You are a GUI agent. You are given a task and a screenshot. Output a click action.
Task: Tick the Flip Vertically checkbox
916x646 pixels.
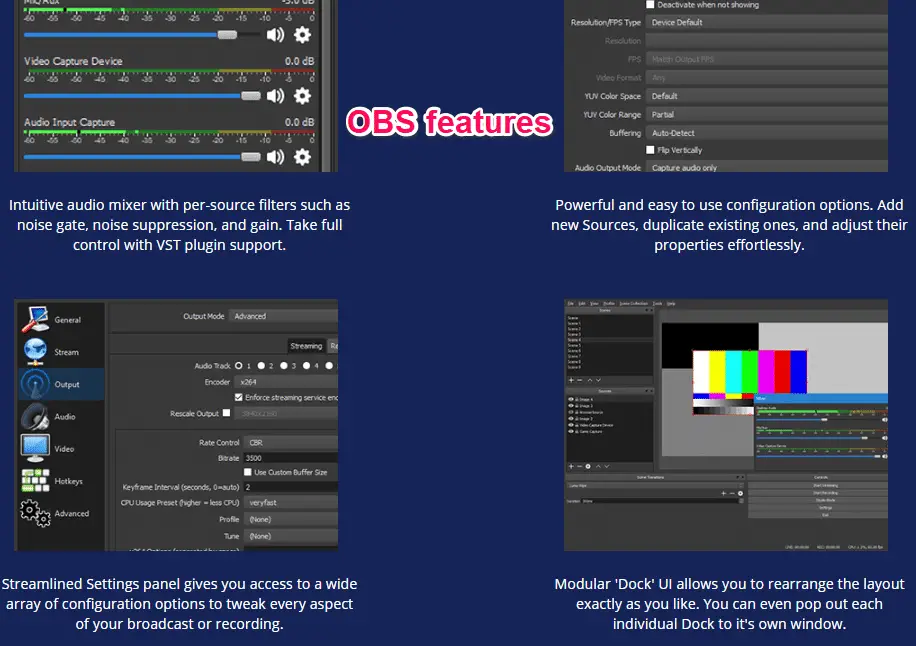[650, 150]
